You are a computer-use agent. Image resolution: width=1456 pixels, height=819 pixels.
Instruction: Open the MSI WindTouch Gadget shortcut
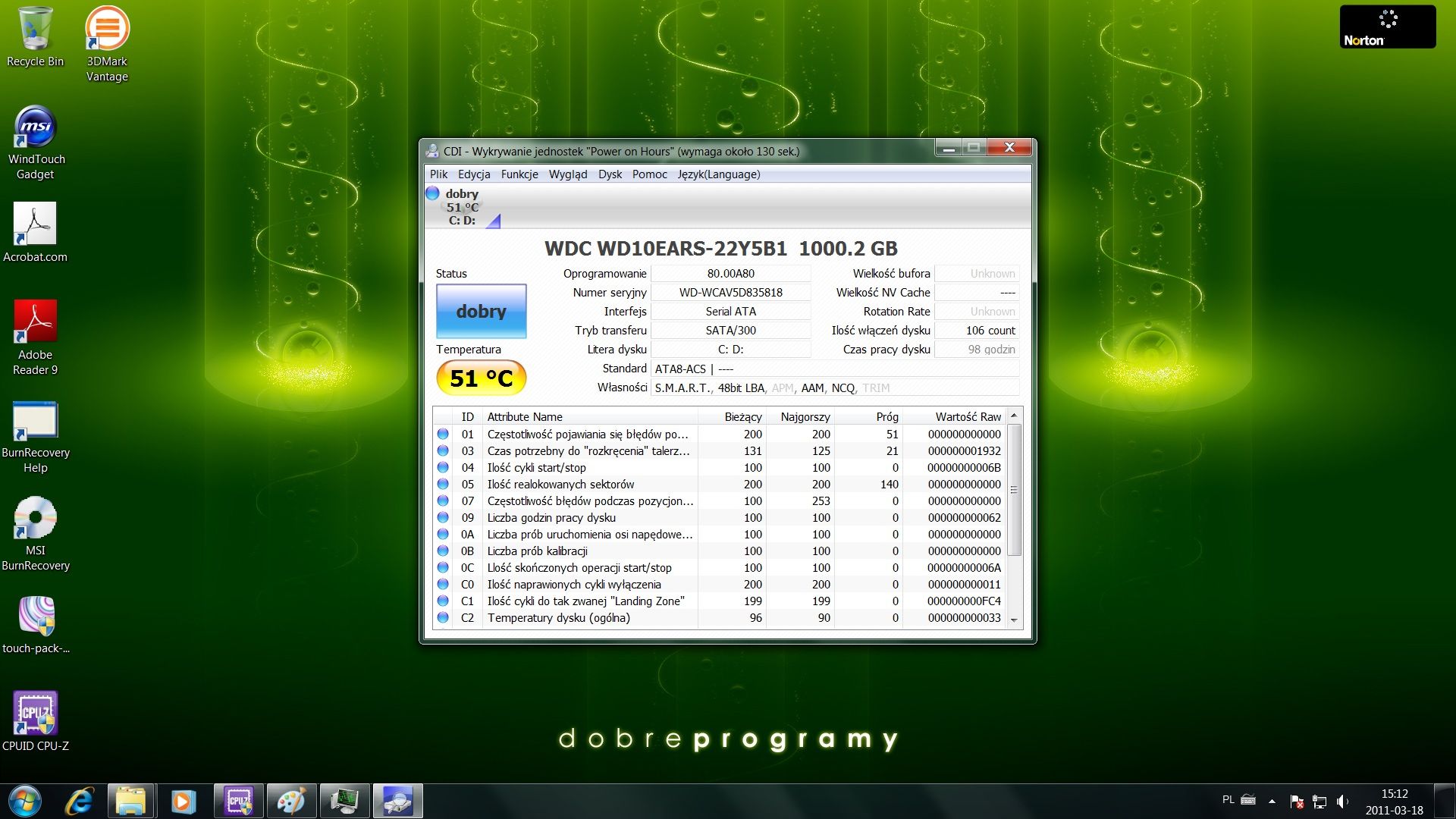tap(35, 127)
